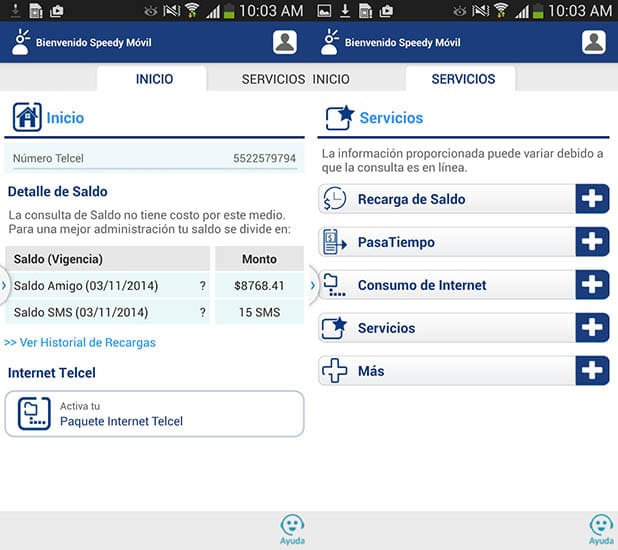Tap the Servicios star heading icon
This screenshot has height=550, width=618.
click(340, 117)
